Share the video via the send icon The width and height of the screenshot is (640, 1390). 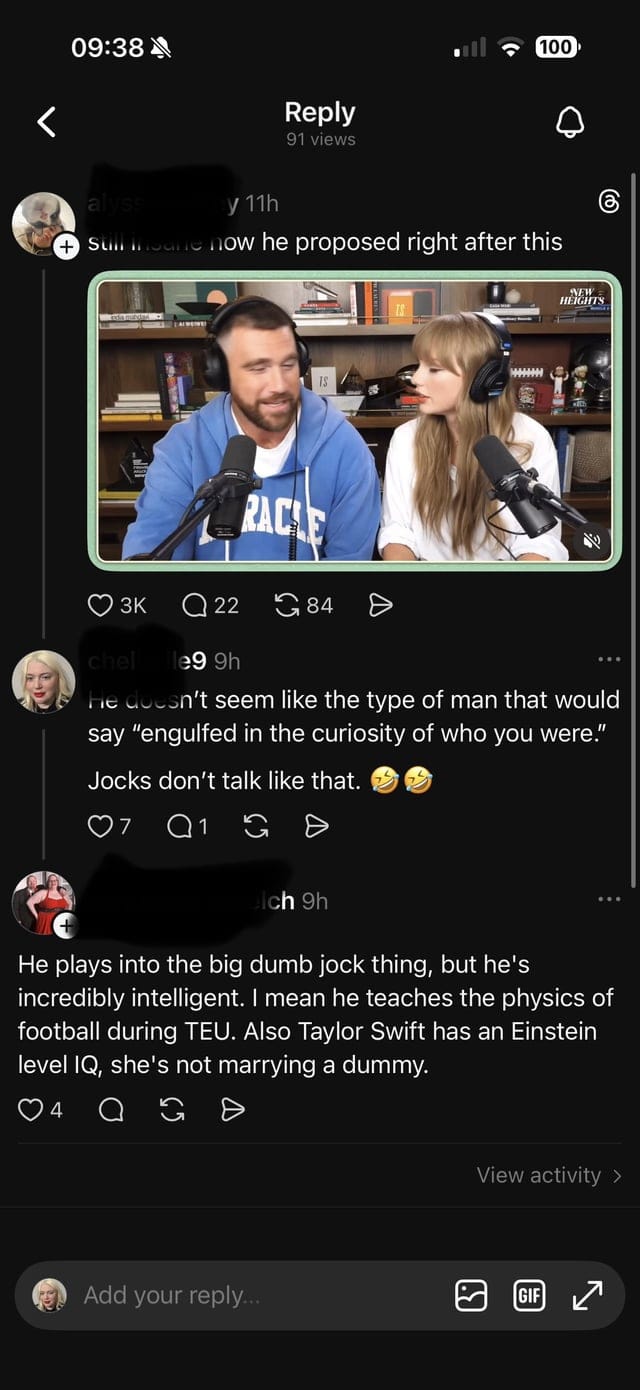coord(379,604)
